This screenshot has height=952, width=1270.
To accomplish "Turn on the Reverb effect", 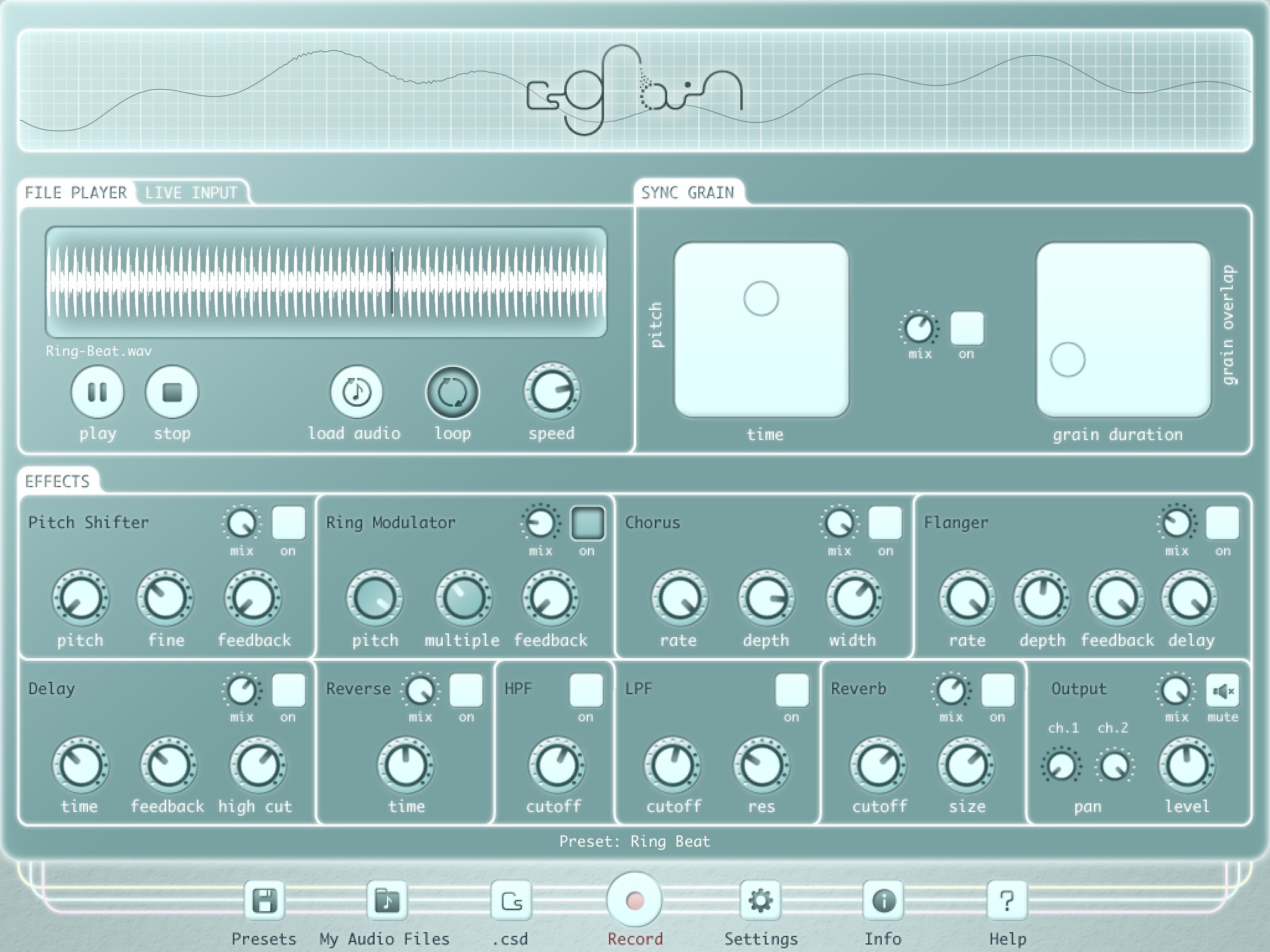I will click(998, 690).
